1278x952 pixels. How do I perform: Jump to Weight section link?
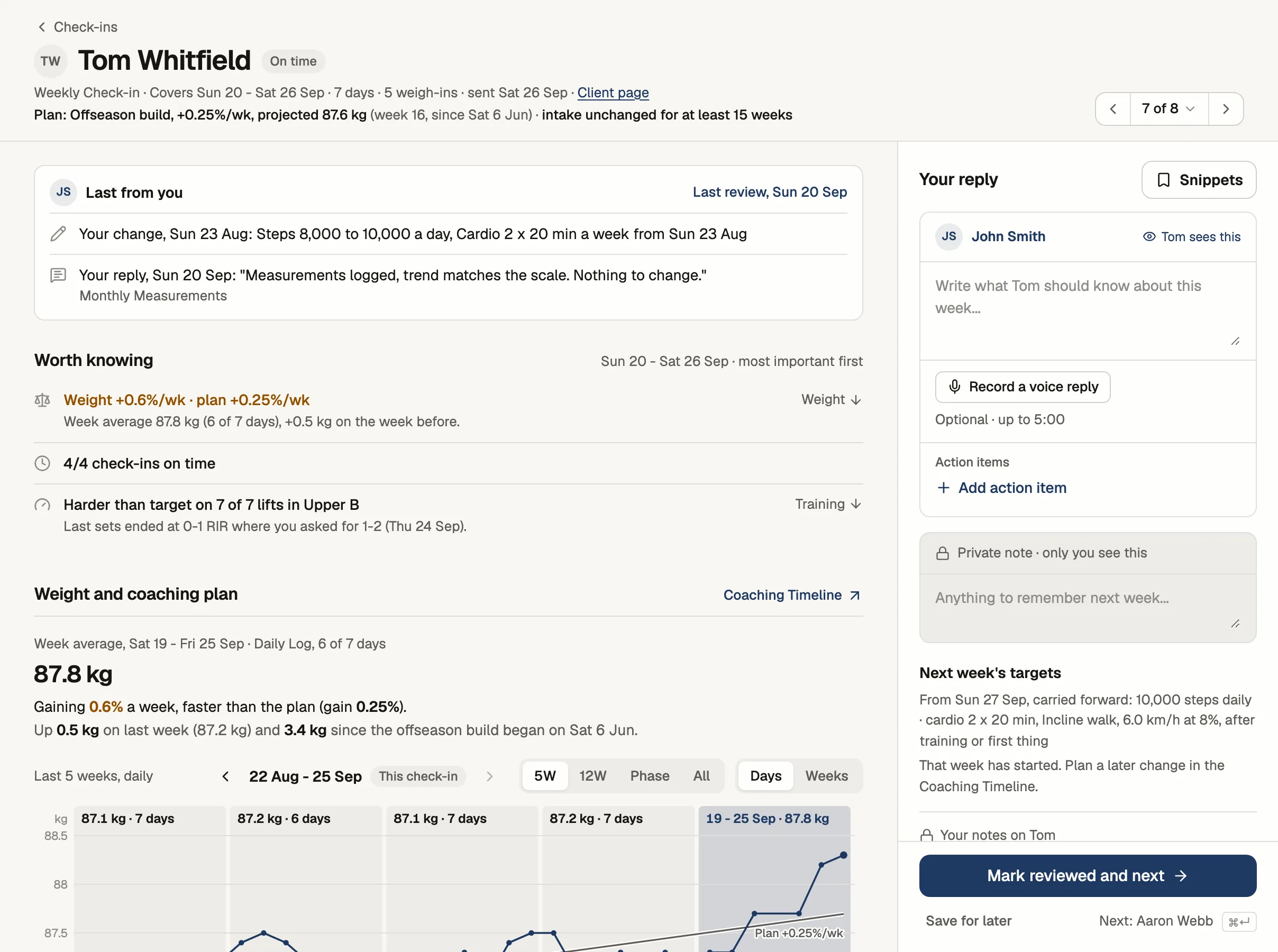[x=831, y=399]
